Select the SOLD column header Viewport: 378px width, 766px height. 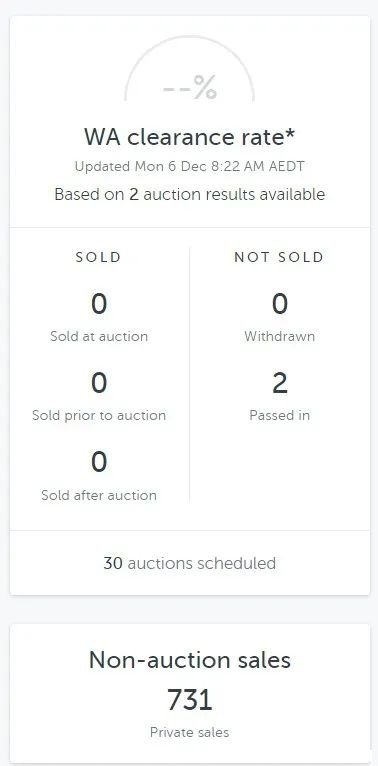tap(99, 257)
